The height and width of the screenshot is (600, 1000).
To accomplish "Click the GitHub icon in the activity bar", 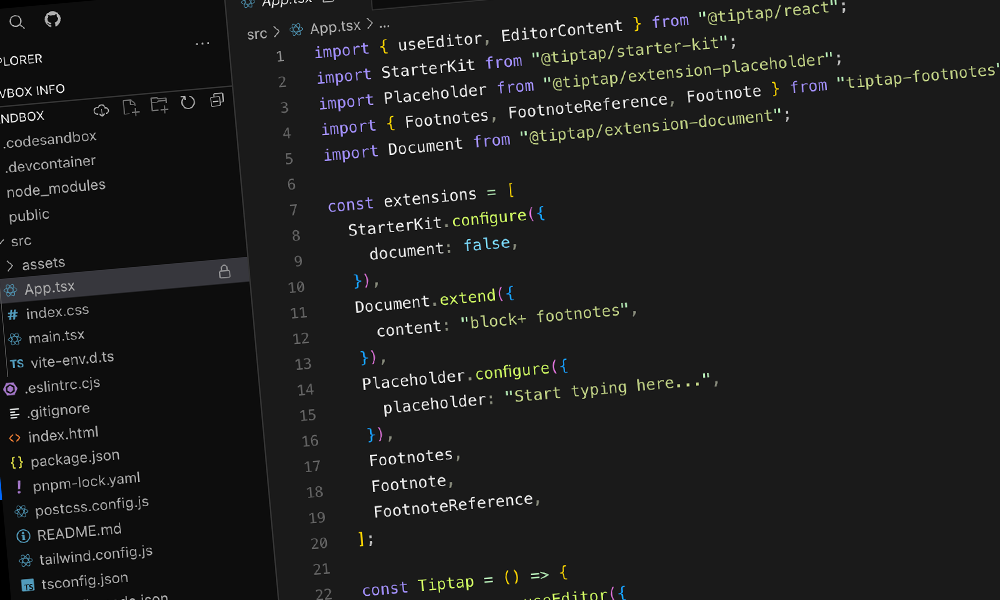I will coord(53,19).
